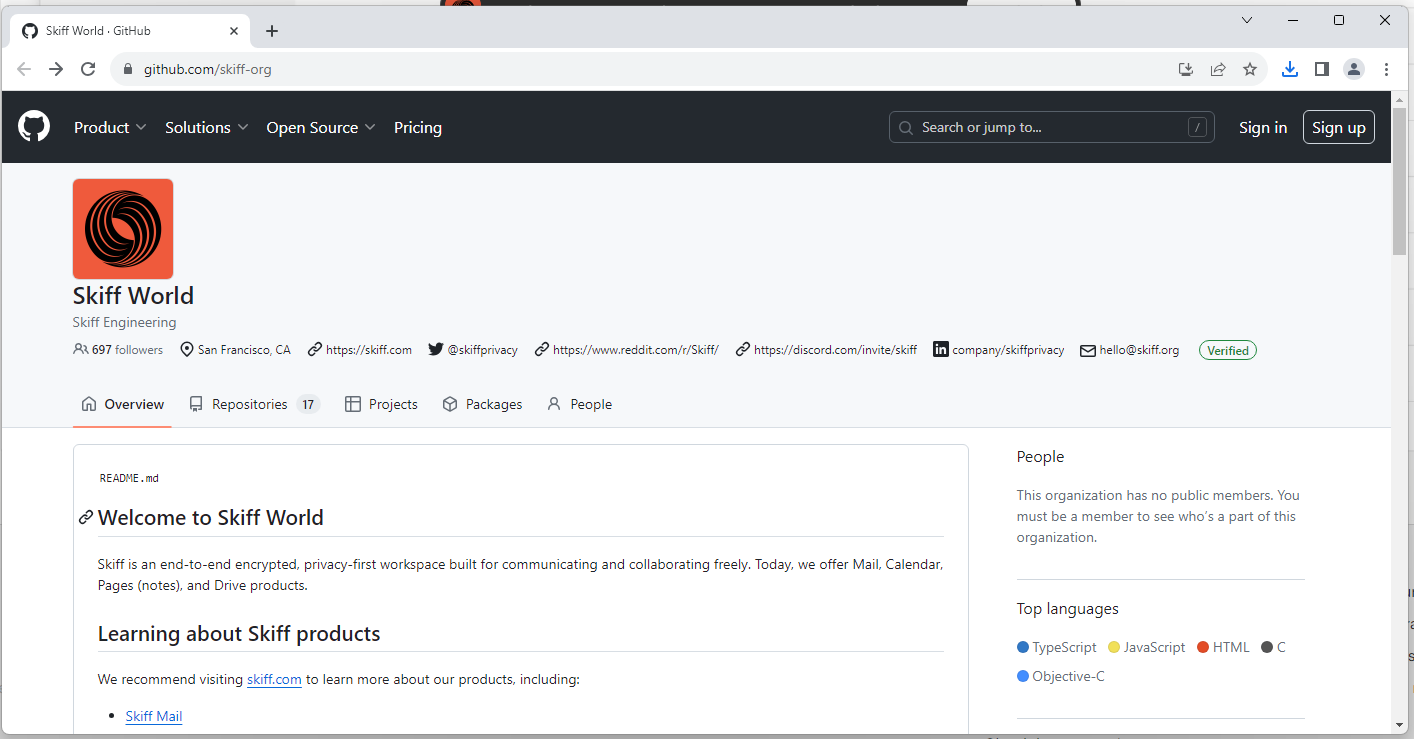Click the browser back arrow
This screenshot has height=739, width=1414.
click(x=24, y=69)
